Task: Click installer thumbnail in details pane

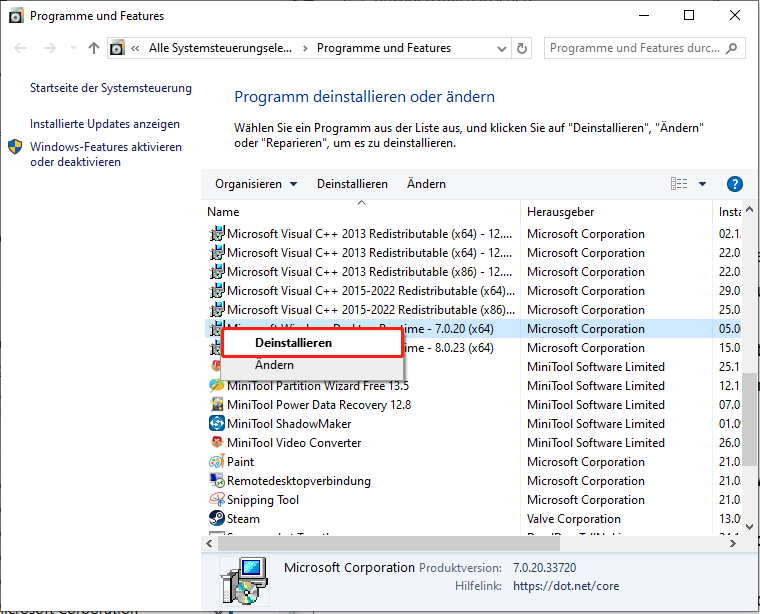Action: 245,581
